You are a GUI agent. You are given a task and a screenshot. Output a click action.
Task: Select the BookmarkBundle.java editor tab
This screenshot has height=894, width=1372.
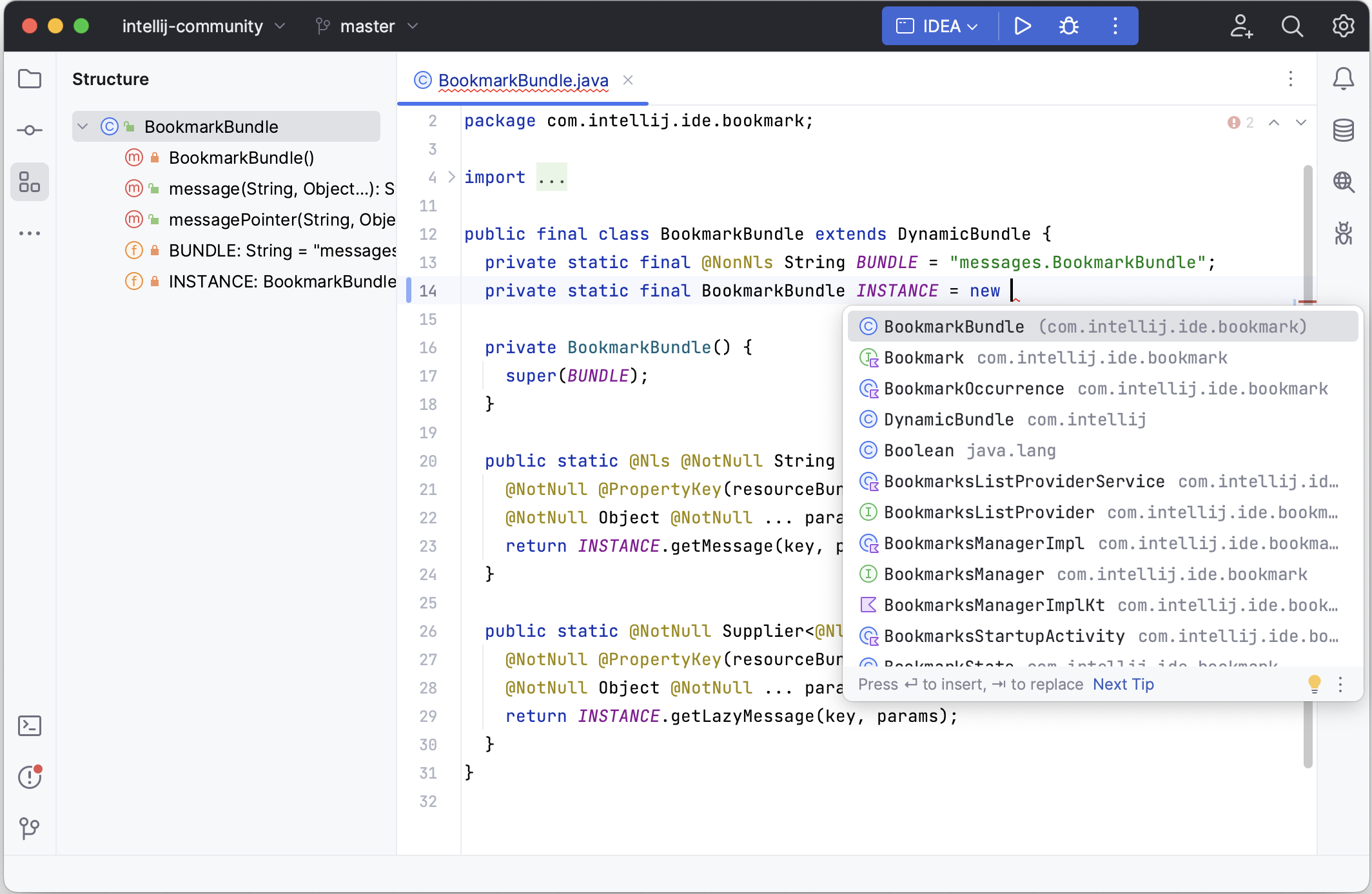[522, 81]
